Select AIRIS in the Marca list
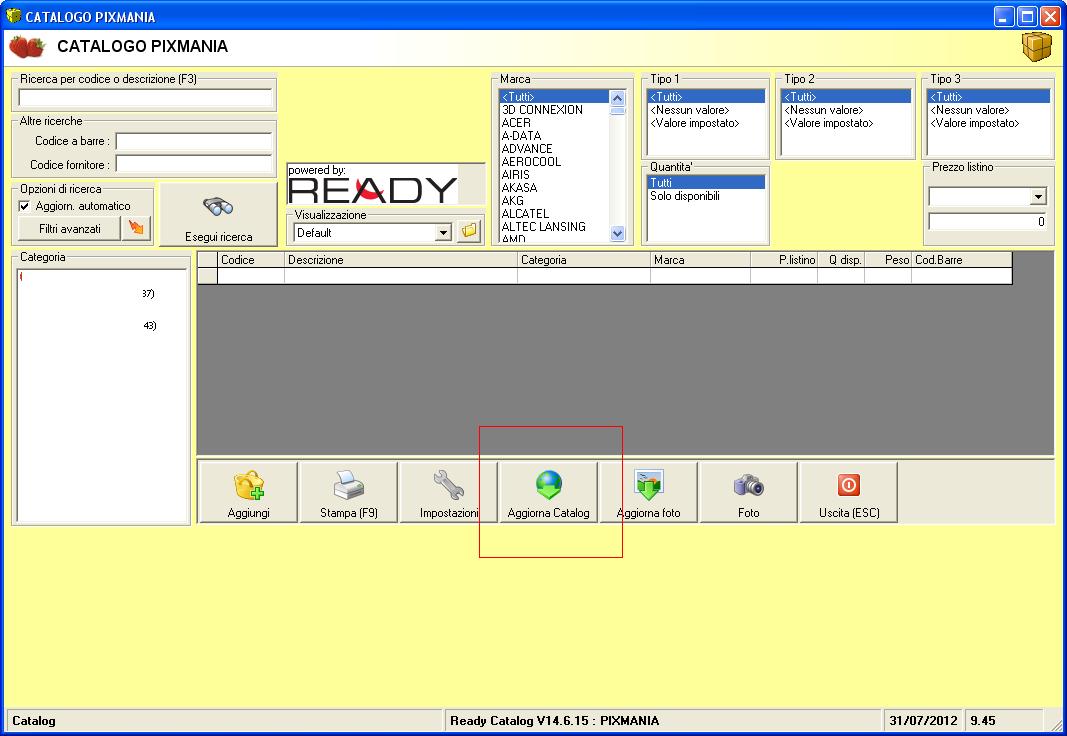This screenshot has width=1067, height=736. click(554, 174)
